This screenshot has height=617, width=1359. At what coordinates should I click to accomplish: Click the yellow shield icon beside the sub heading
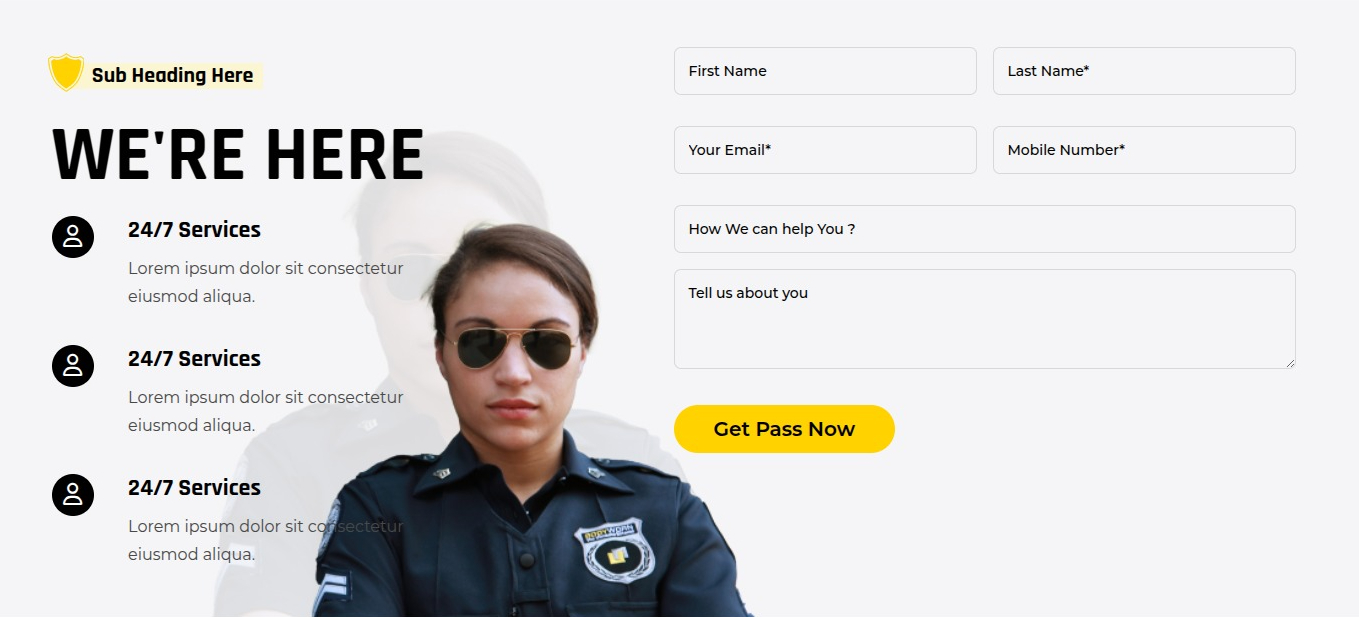(66, 73)
